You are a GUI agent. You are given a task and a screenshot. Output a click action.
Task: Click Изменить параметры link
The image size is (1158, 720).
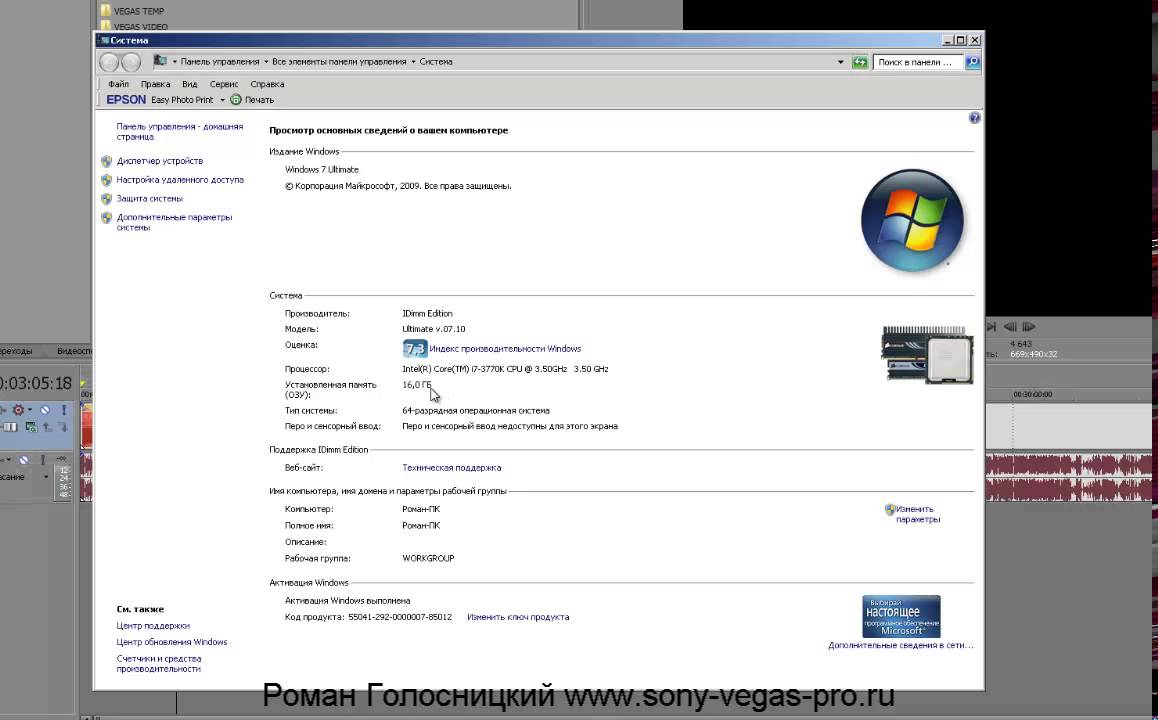[917, 514]
